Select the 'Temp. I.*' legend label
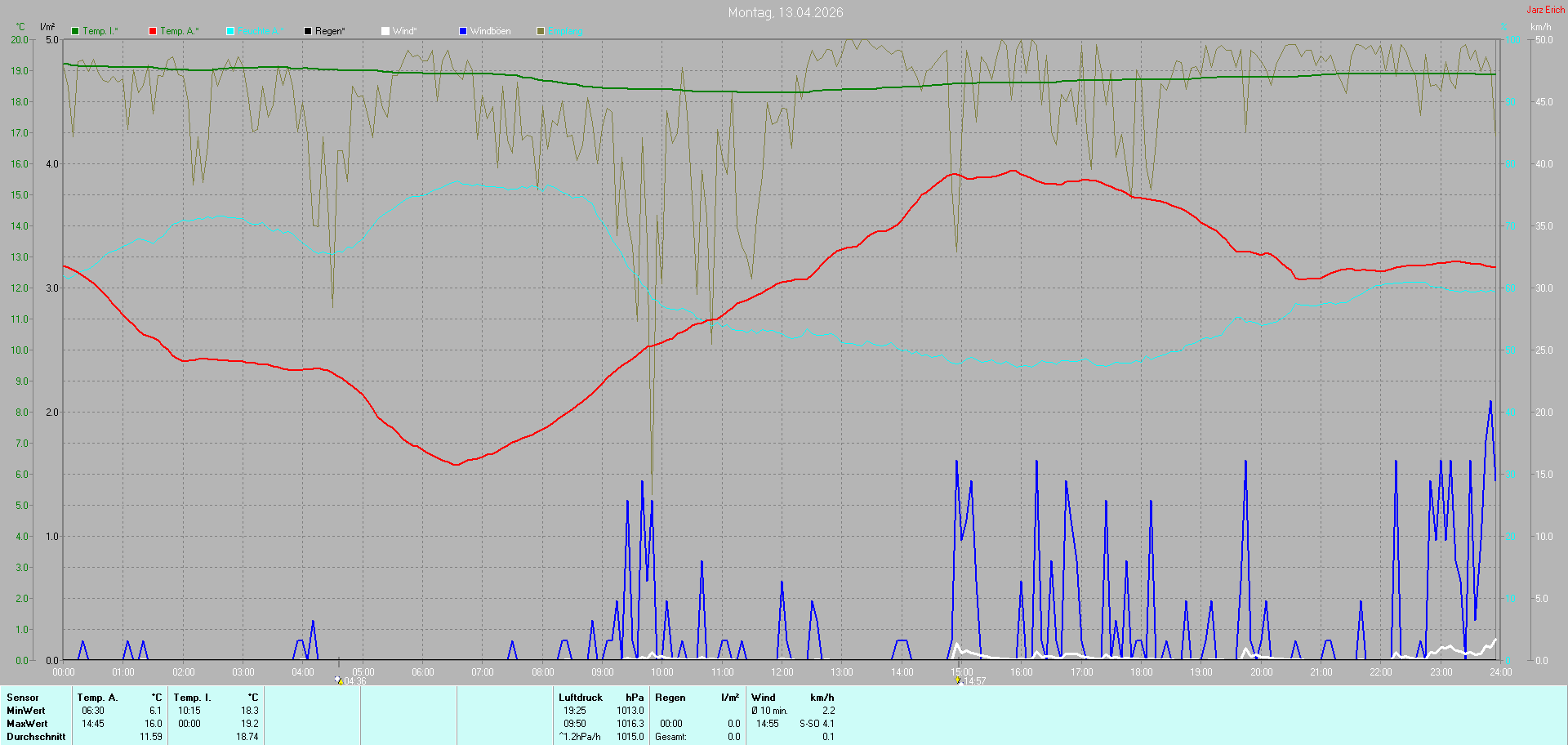 click(x=100, y=31)
